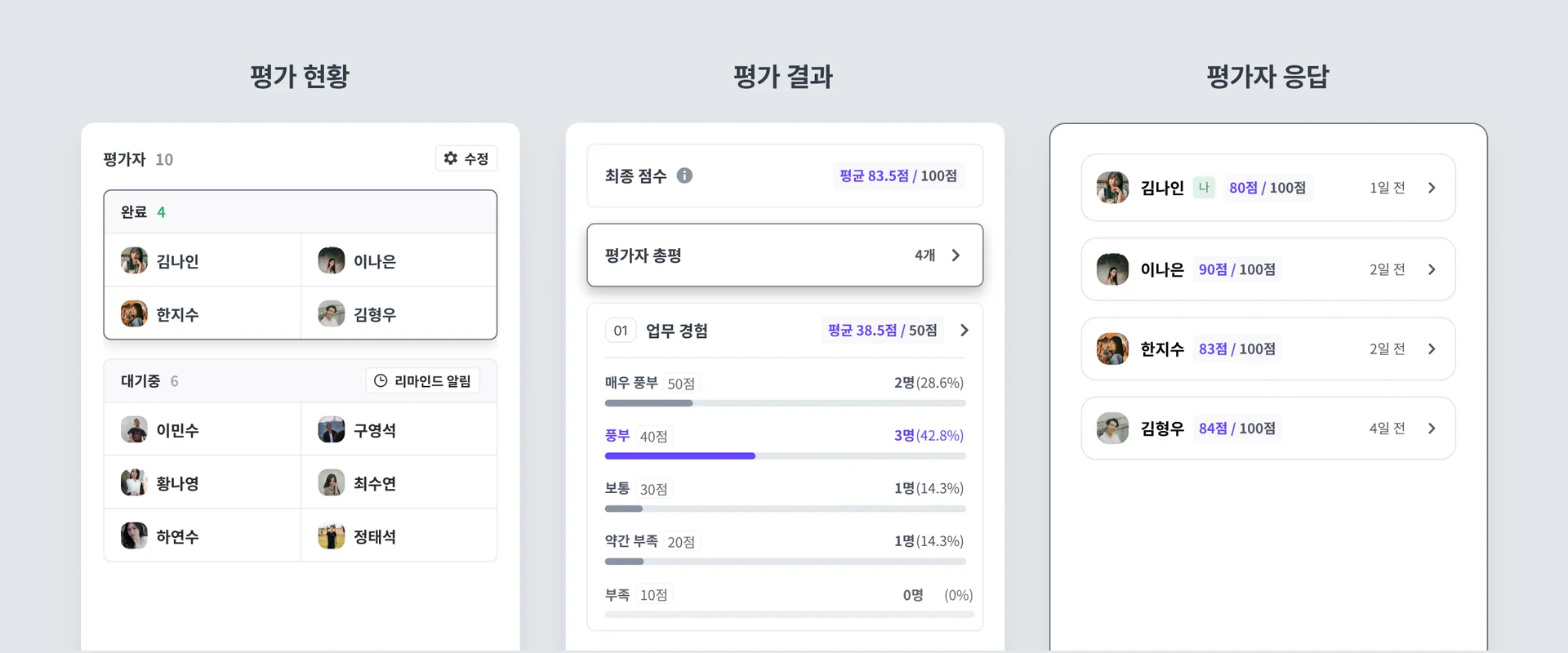Click the 수정 button

pyautogui.click(x=466, y=158)
